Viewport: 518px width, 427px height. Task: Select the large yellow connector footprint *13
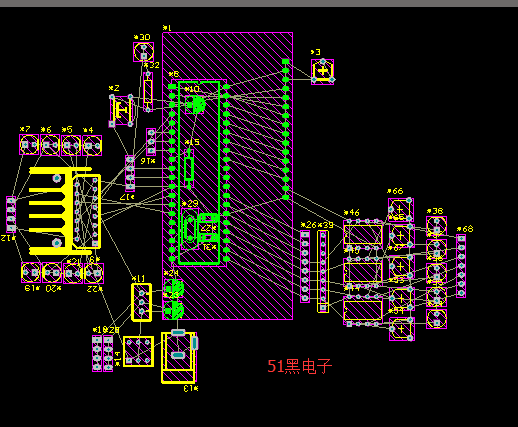(179, 357)
